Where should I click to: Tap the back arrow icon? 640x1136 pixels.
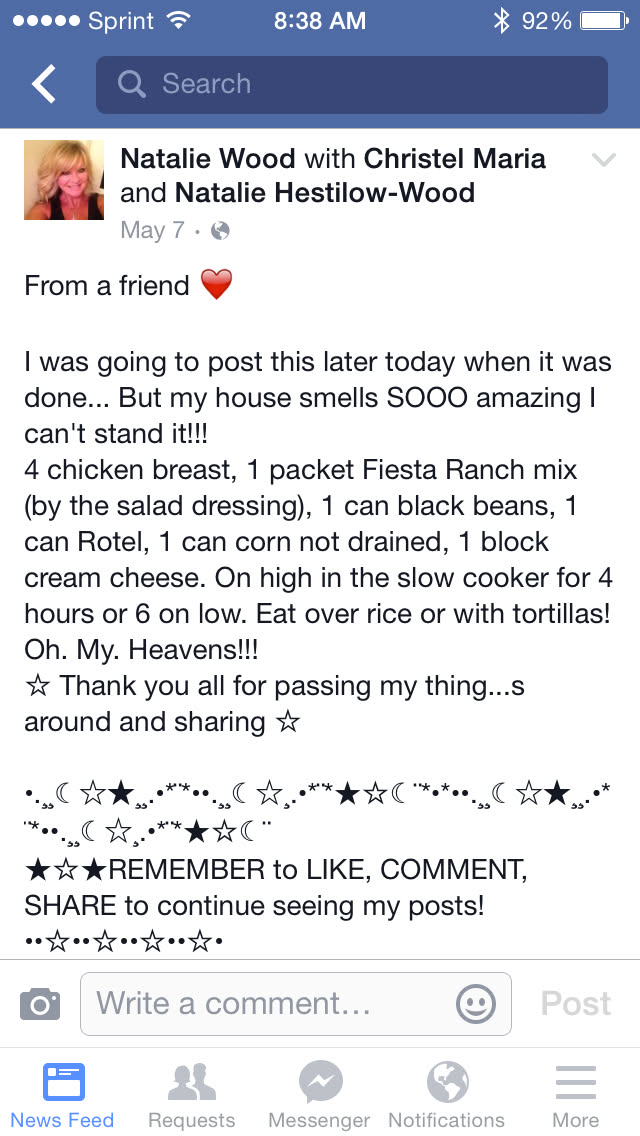[x=45, y=85]
